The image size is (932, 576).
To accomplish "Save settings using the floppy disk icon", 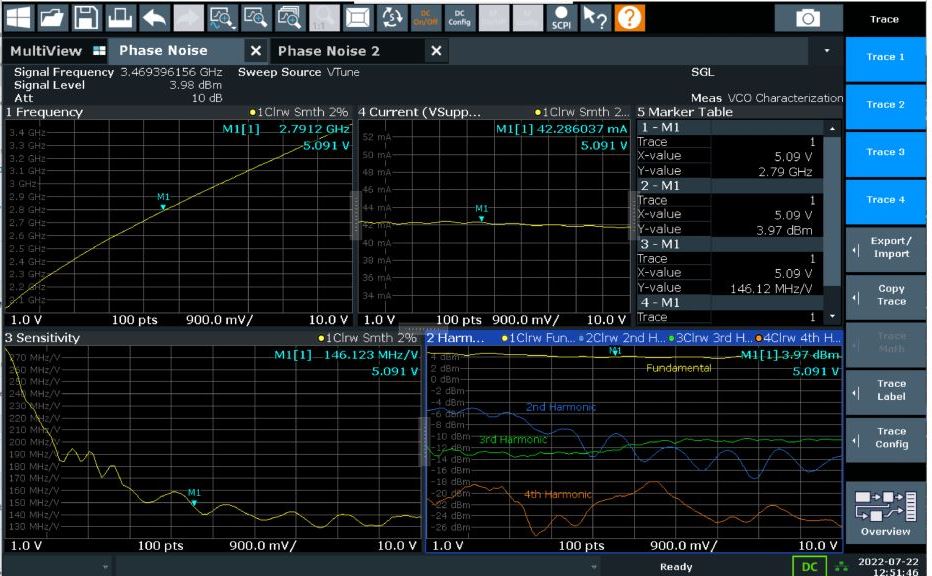I will [86, 17].
